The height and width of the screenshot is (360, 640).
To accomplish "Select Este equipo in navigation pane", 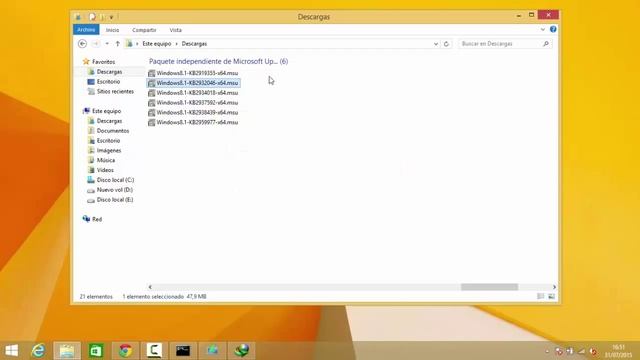I will [106, 111].
